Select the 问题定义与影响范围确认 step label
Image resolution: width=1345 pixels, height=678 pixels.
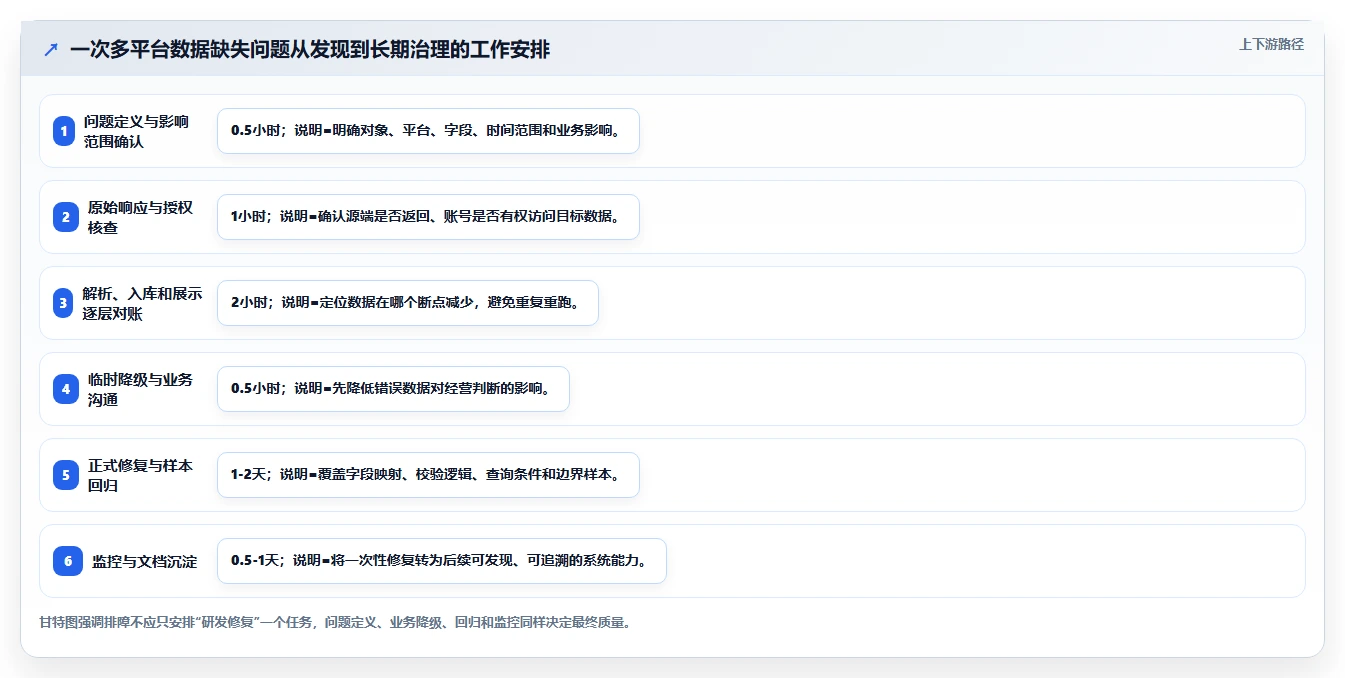point(137,131)
